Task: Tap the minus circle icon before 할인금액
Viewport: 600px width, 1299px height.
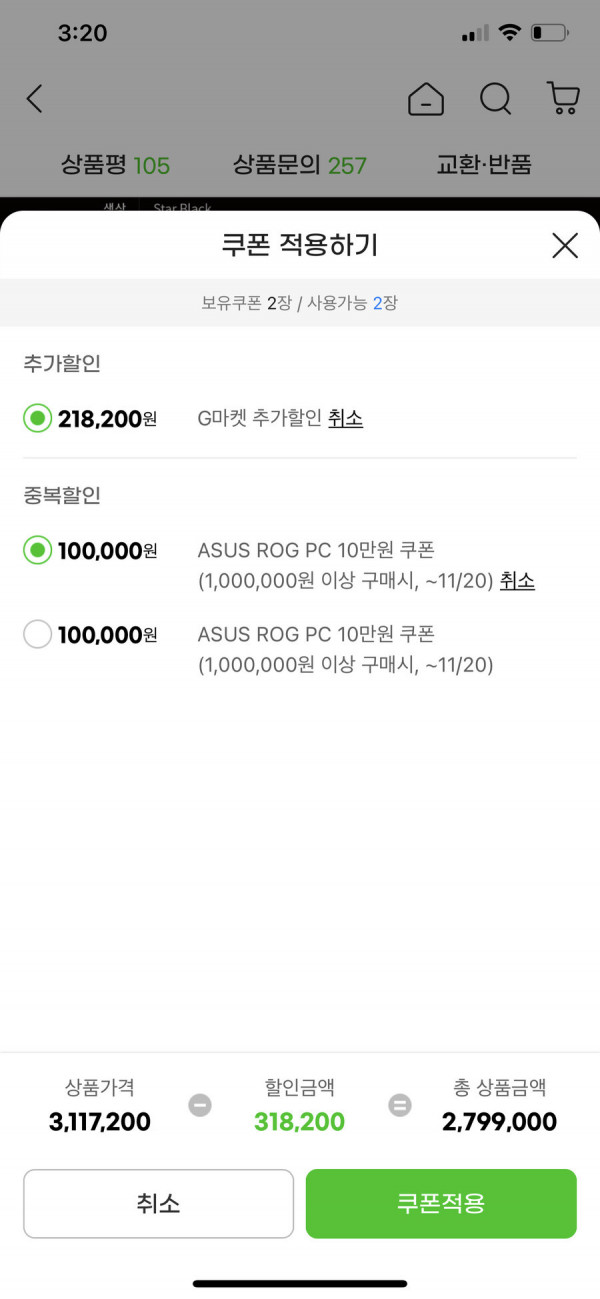Action: click(200, 1106)
